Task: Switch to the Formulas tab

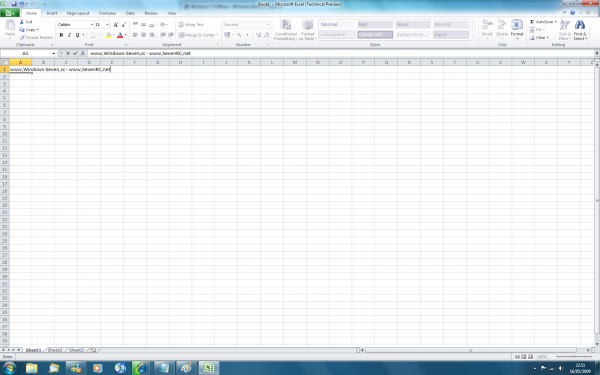Action: pyautogui.click(x=107, y=13)
